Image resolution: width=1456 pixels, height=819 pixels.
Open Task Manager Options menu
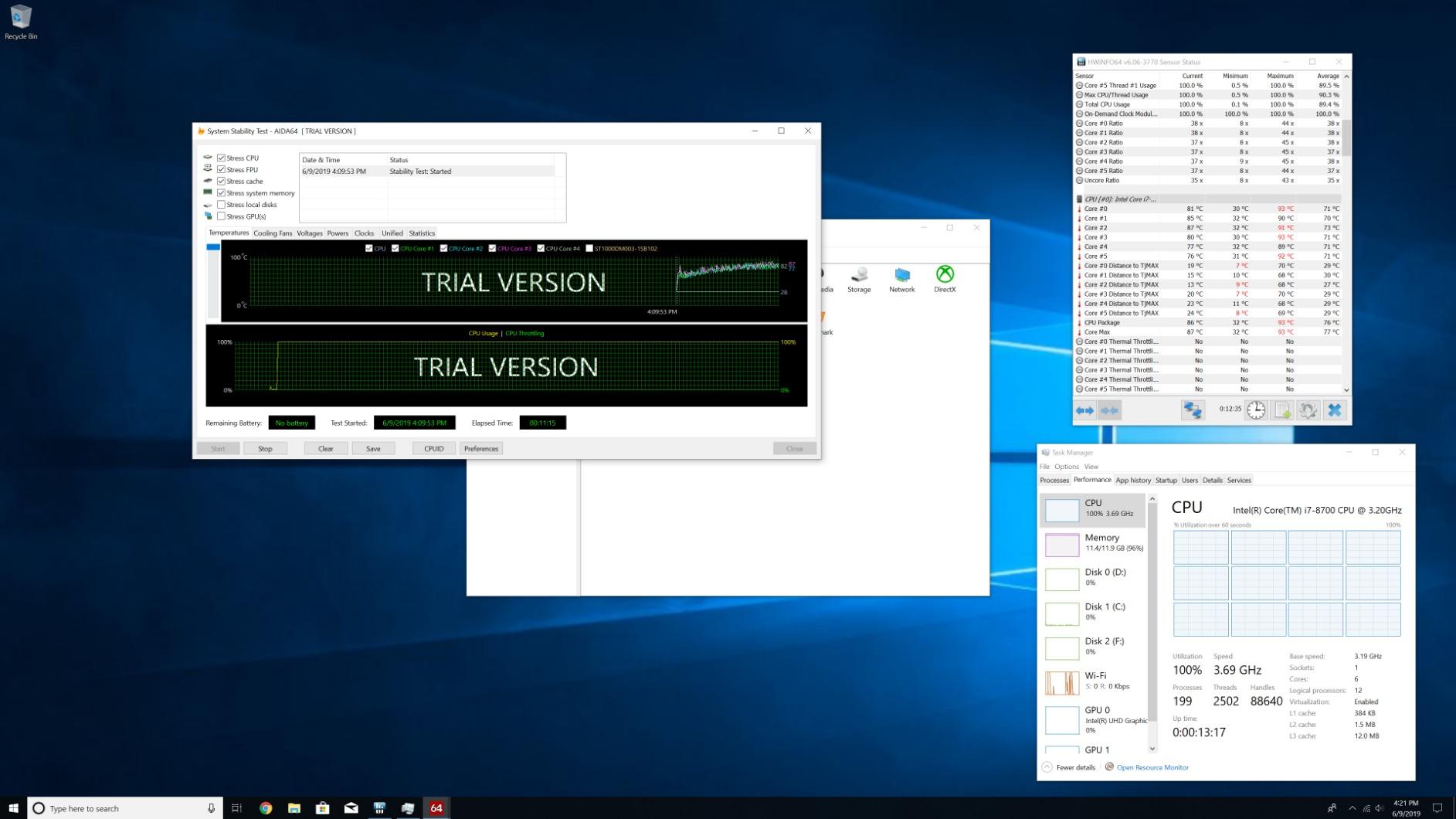click(x=1067, y=467)
